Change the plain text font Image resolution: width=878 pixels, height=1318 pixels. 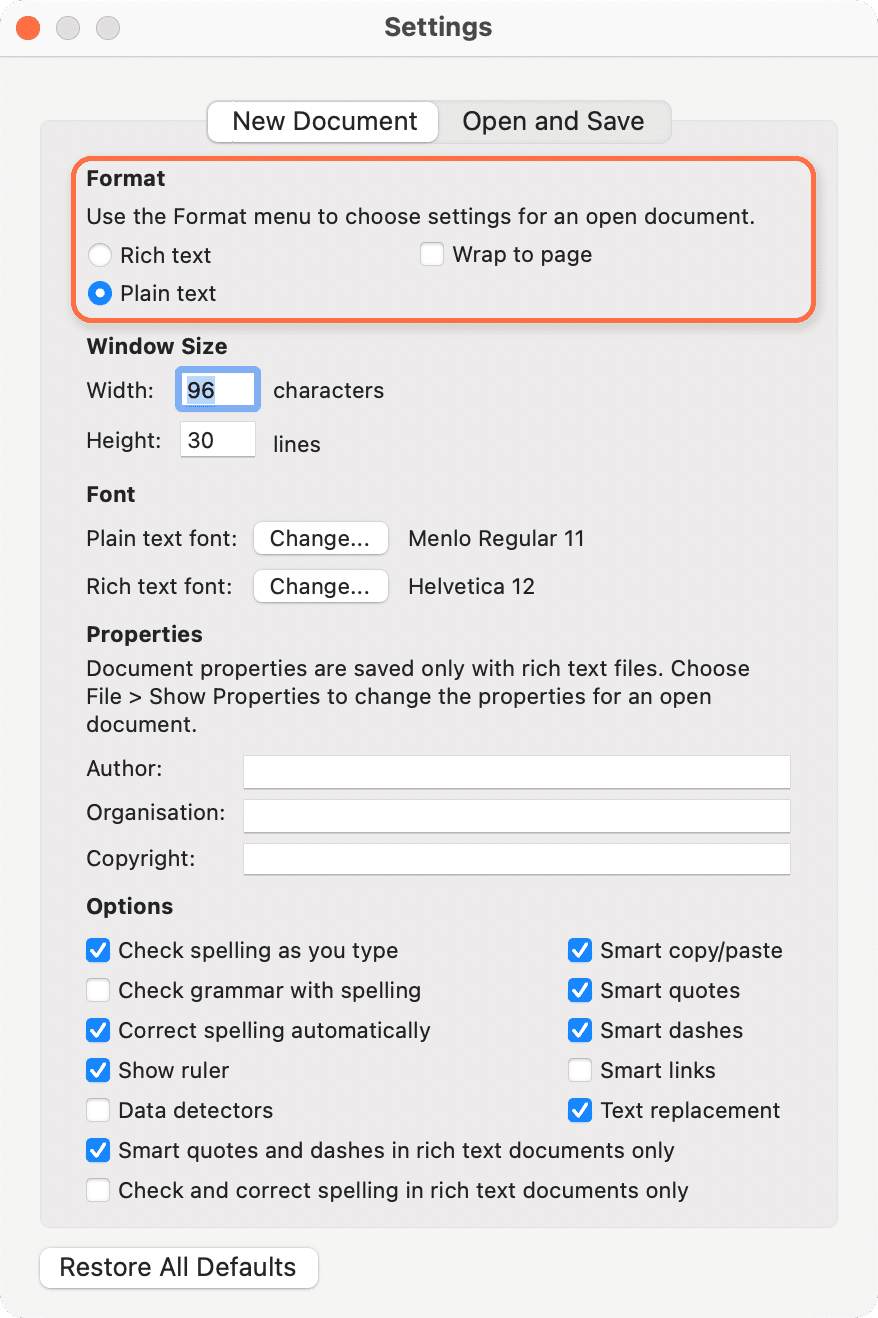point(320,538)
